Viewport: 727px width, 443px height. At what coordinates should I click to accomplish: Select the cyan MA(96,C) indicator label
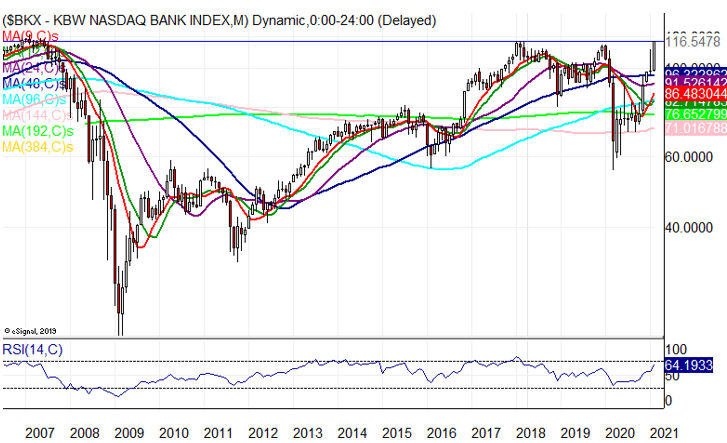32,99
